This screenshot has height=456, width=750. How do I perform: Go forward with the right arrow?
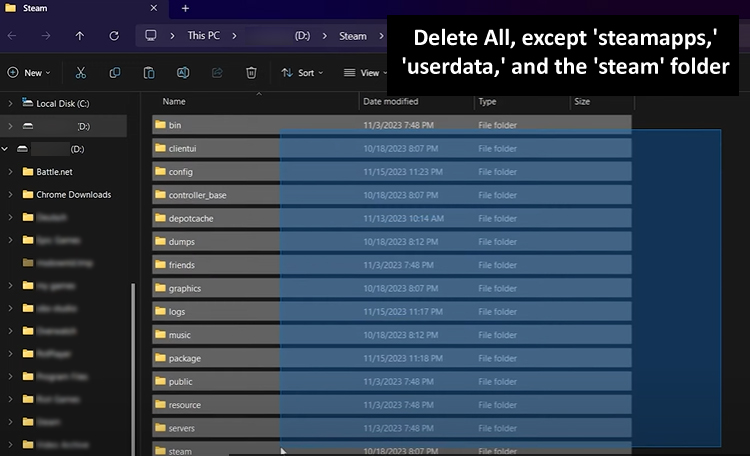pos(45,36)
